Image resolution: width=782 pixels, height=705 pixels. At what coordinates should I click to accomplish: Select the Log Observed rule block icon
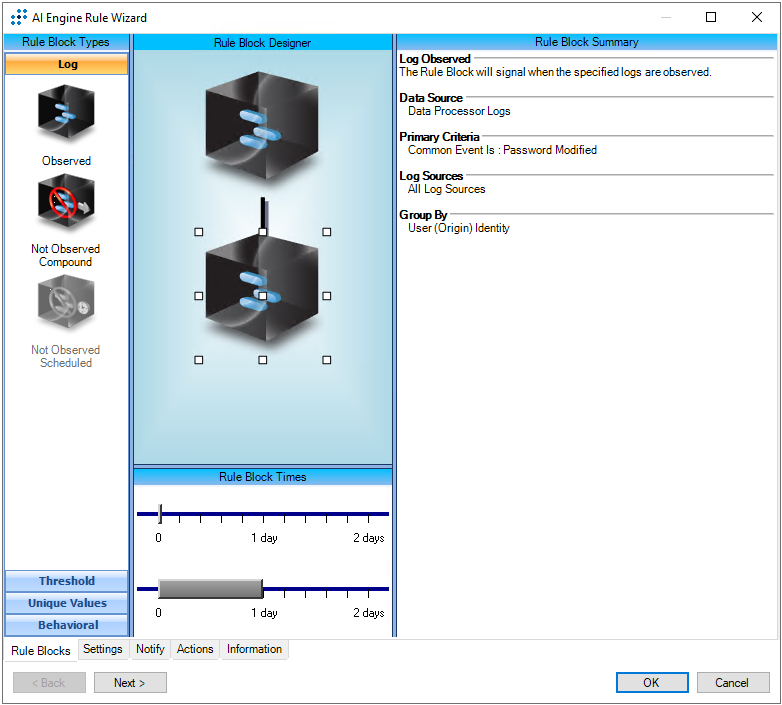tap(66, 115)
